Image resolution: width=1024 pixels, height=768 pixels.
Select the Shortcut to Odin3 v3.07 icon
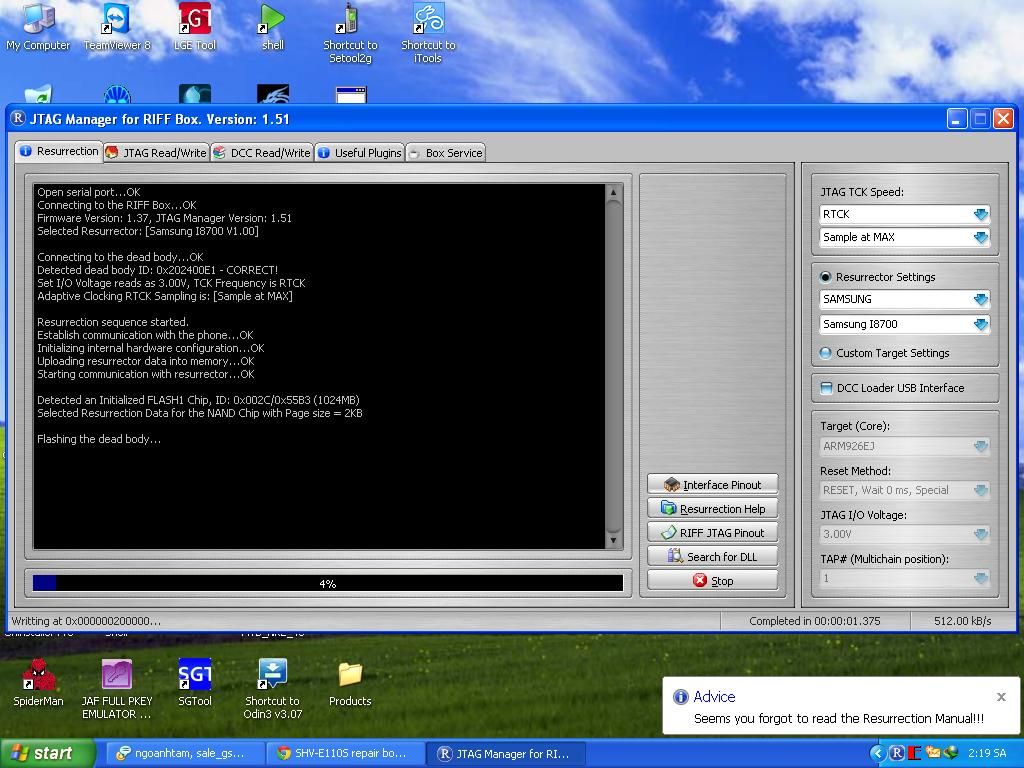point(272,689)
